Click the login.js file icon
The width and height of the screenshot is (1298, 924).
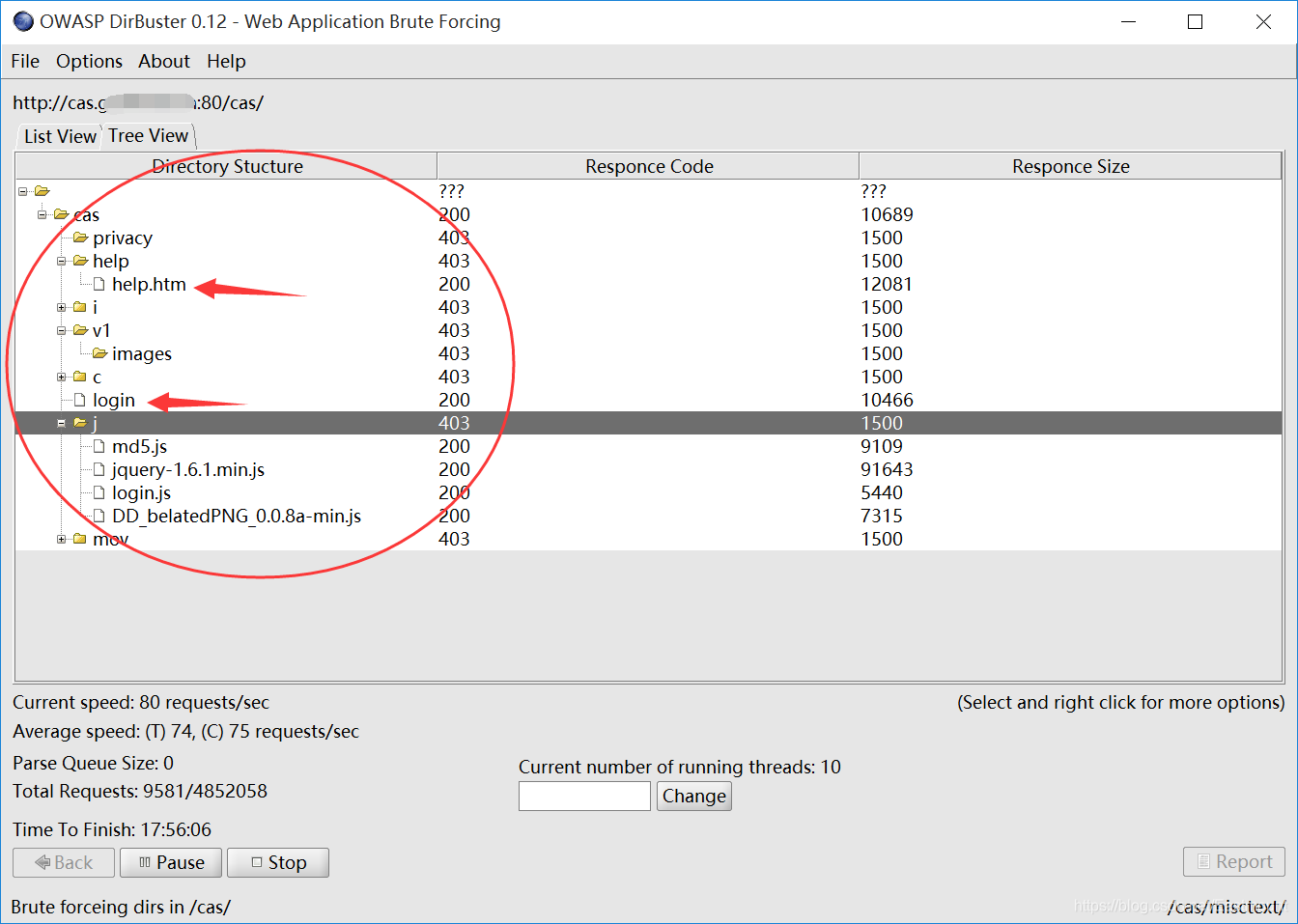pos(99,492)
